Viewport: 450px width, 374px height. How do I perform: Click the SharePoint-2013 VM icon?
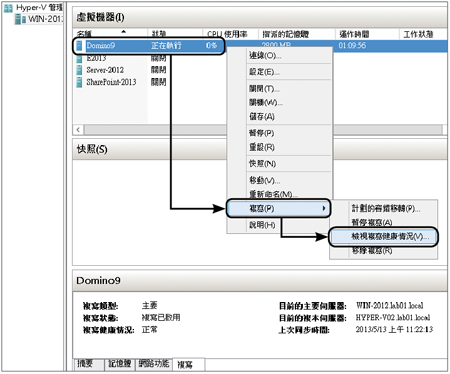tap(79, 82)
